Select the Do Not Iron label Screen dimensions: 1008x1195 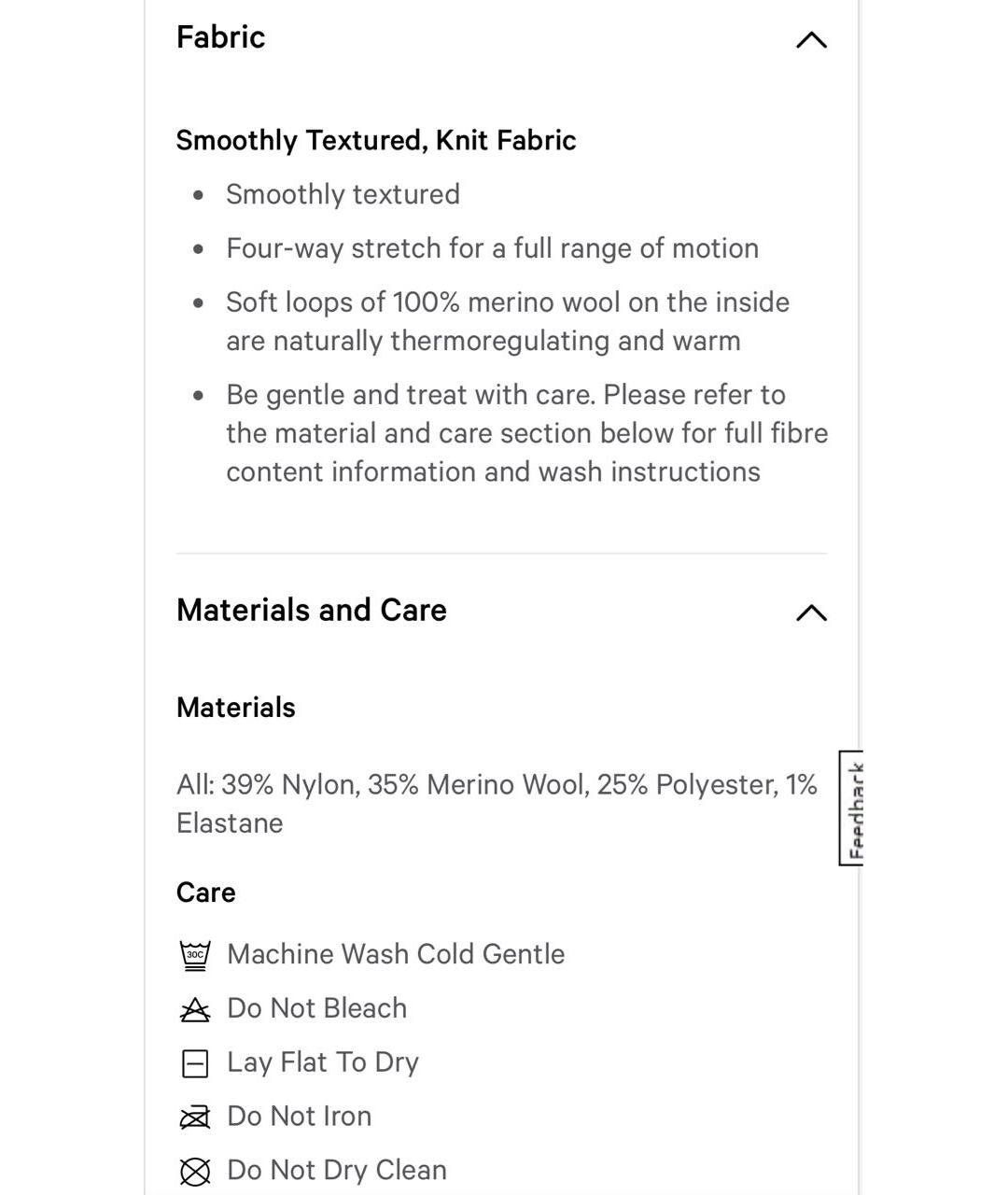point(300,1116)
